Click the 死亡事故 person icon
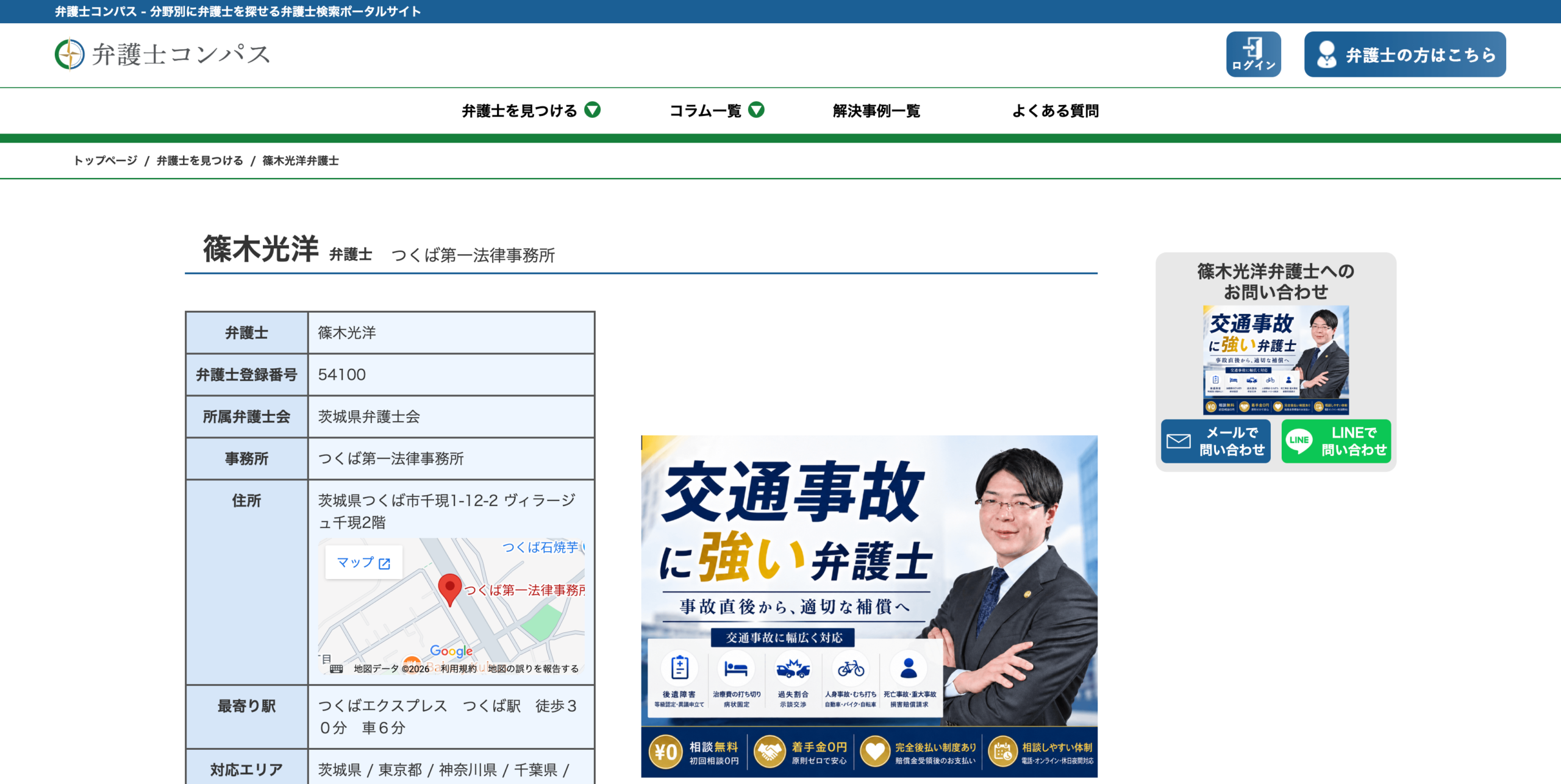Image resolution: width=1561 pixels, height=784 pixels. click(x=909, y=668)
